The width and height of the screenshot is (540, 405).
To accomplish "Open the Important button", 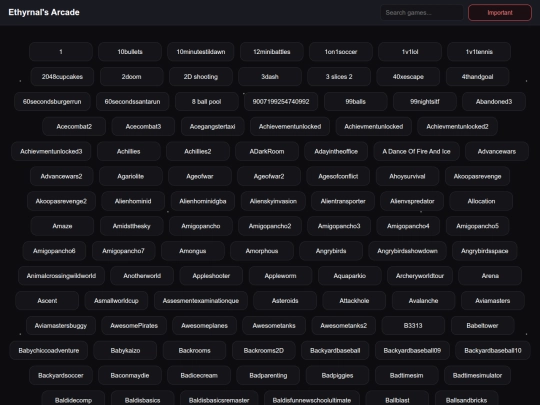I will point(500,13).
